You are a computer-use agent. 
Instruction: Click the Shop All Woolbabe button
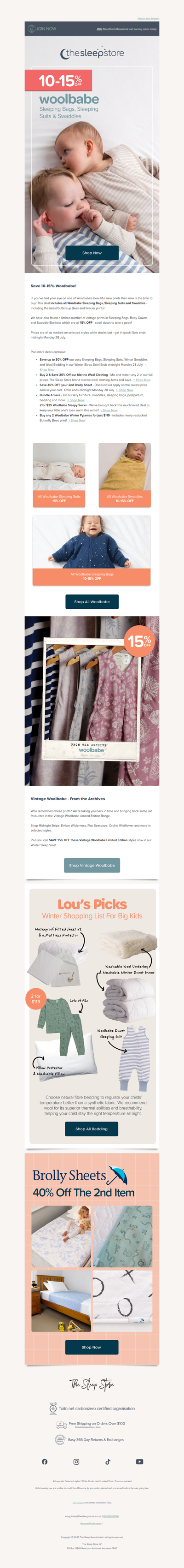coord(92,601)
